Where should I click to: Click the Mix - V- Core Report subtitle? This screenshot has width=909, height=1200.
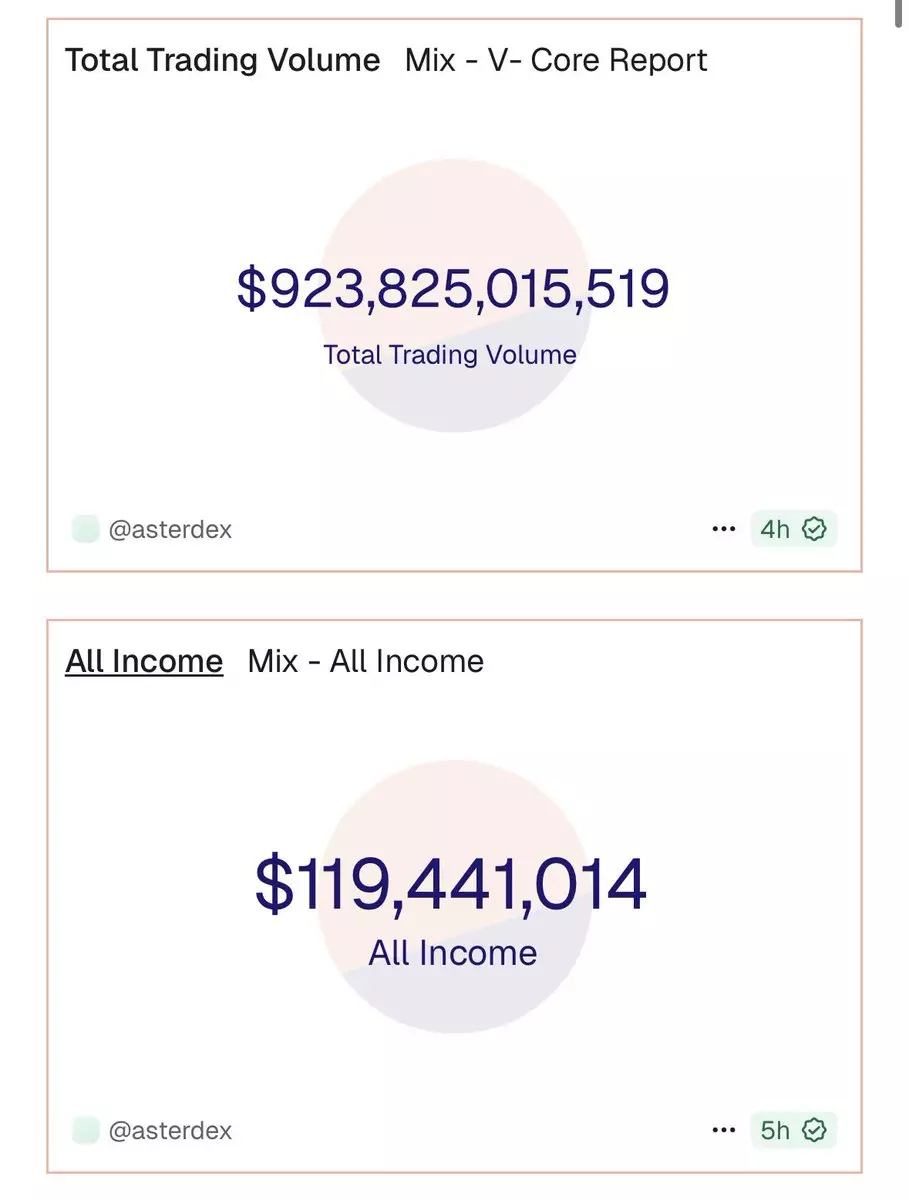(556, 60)
